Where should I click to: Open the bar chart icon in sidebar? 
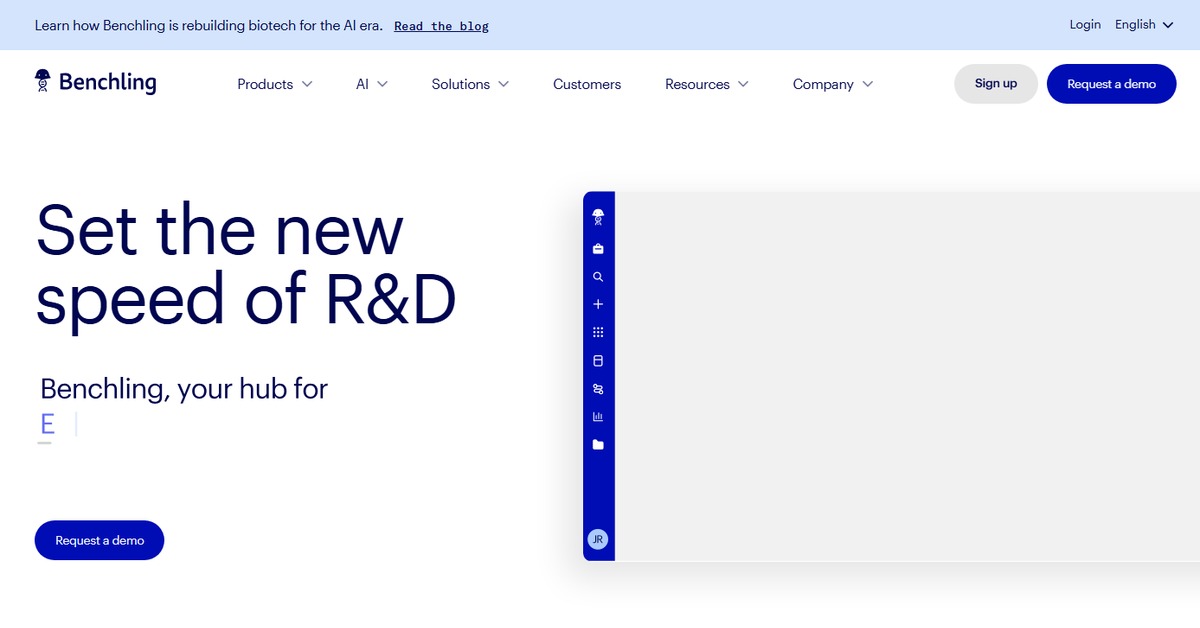[x=598, y=417]
